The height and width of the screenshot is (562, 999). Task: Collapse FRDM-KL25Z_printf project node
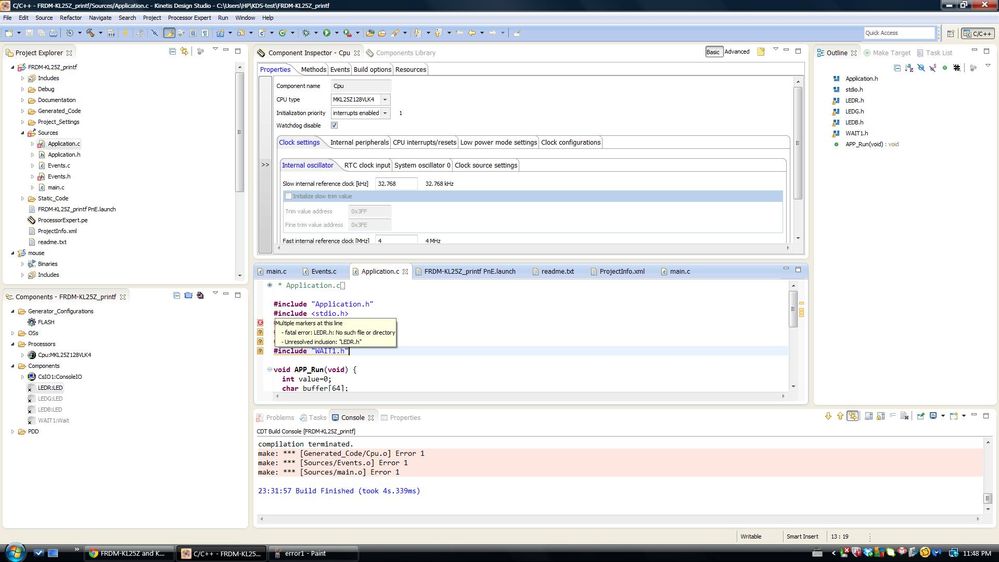13,67
